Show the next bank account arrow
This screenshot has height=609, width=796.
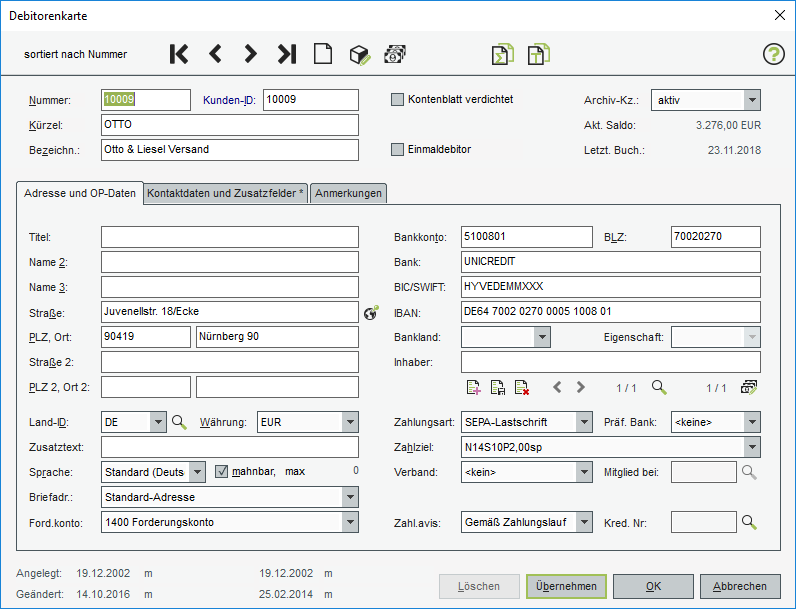[x=581, y=388]
